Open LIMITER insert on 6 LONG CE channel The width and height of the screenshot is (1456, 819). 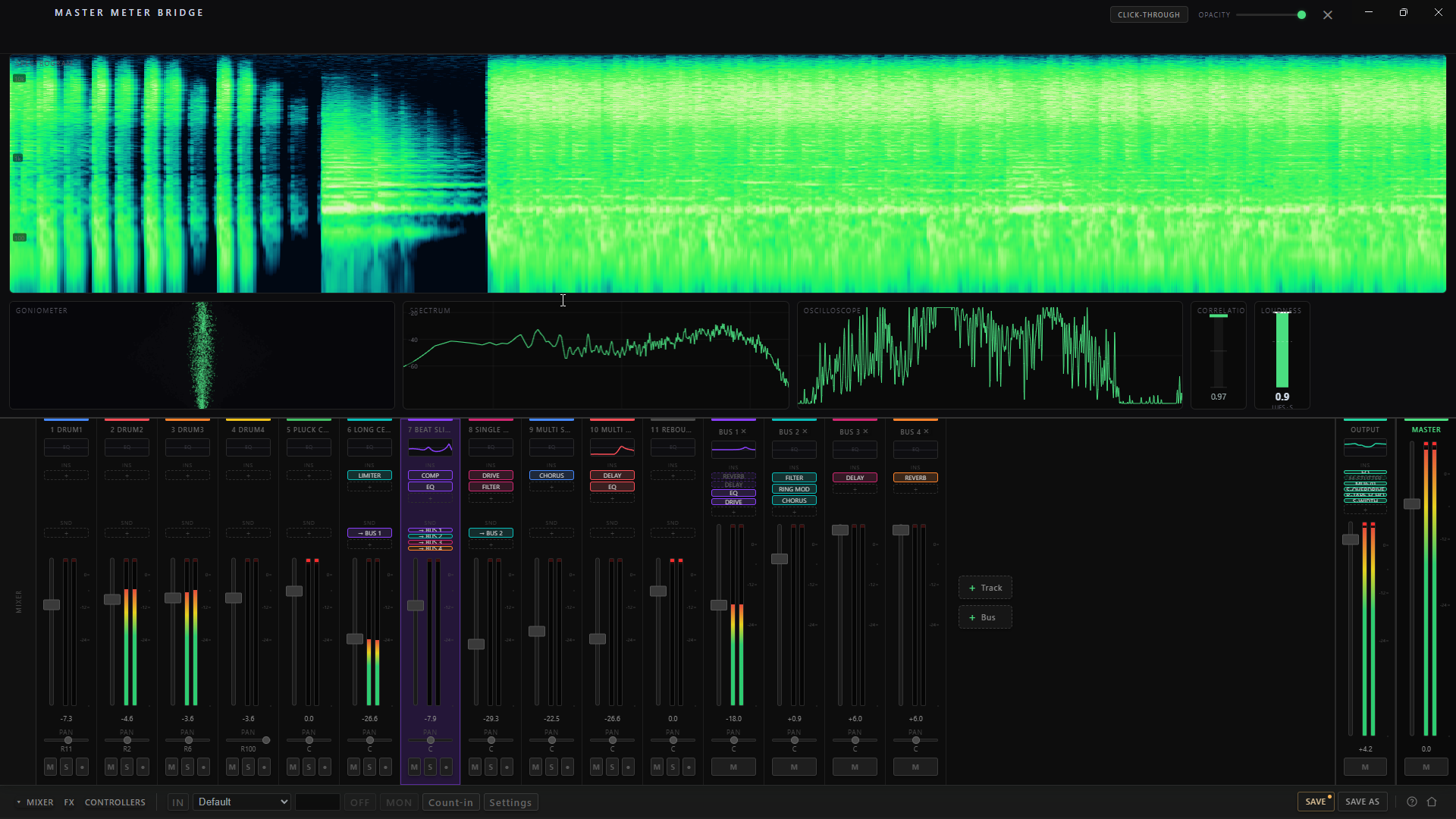[x=369, y=475]
